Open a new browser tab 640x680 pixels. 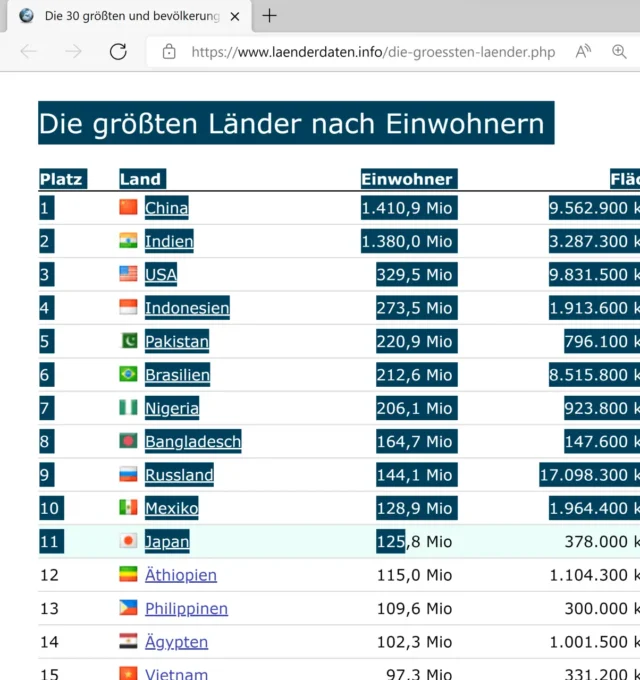269,16
